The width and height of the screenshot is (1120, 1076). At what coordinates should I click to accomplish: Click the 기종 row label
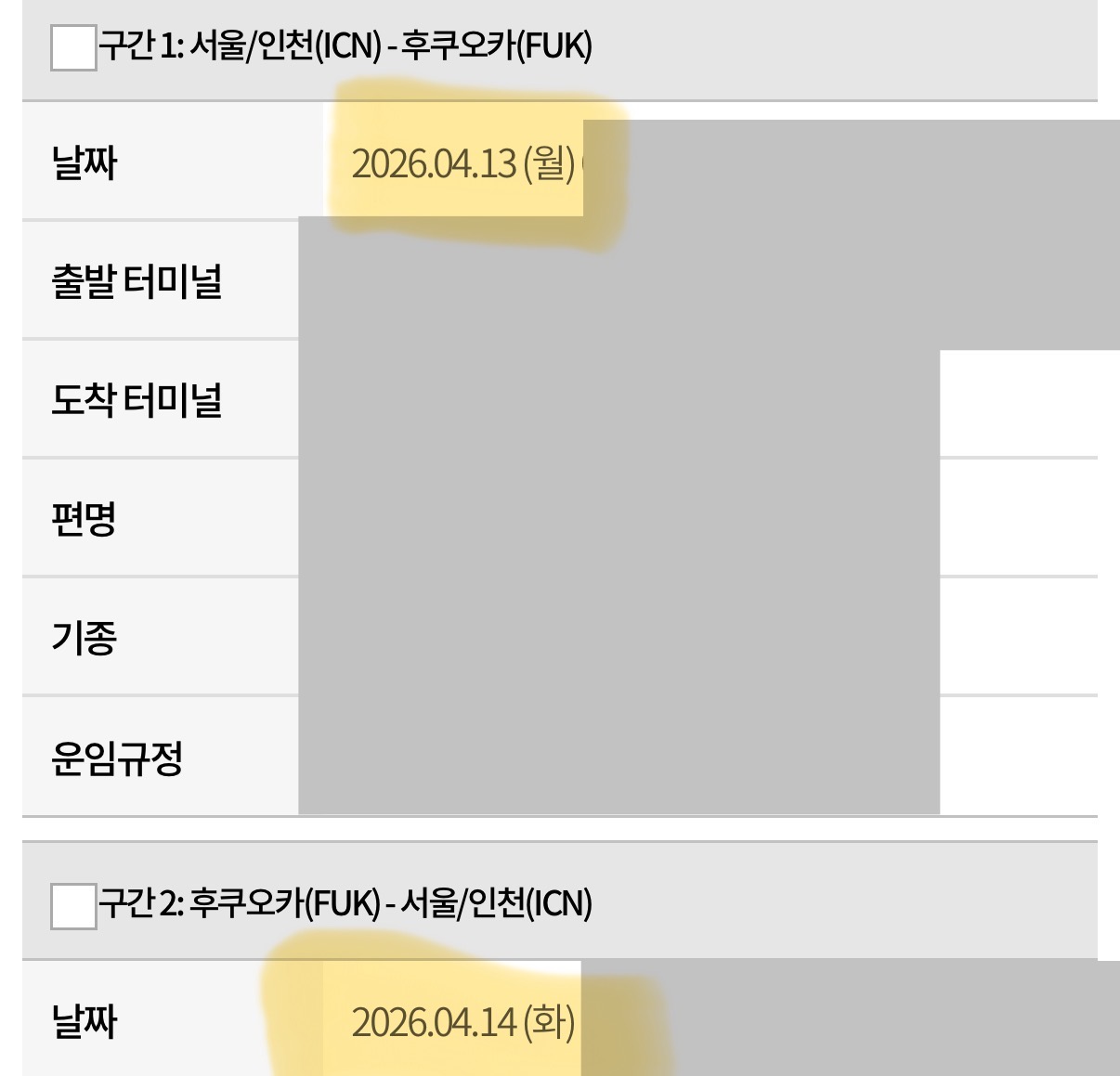coord(85,638)
